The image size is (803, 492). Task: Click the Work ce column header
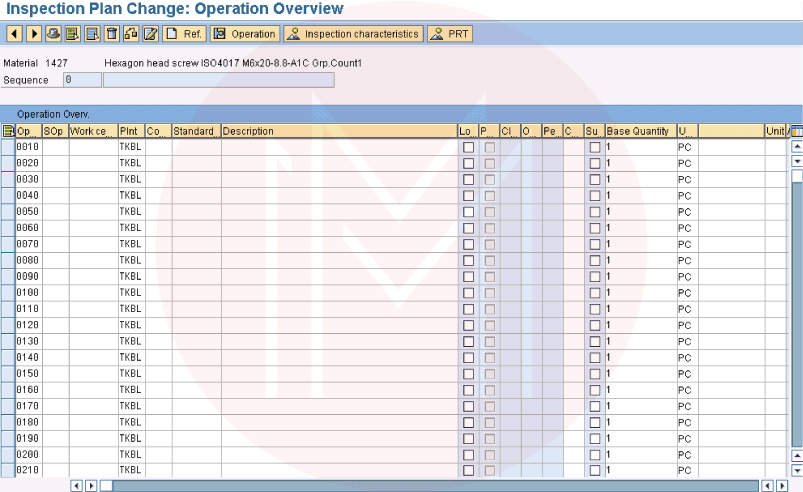(93, 131)
